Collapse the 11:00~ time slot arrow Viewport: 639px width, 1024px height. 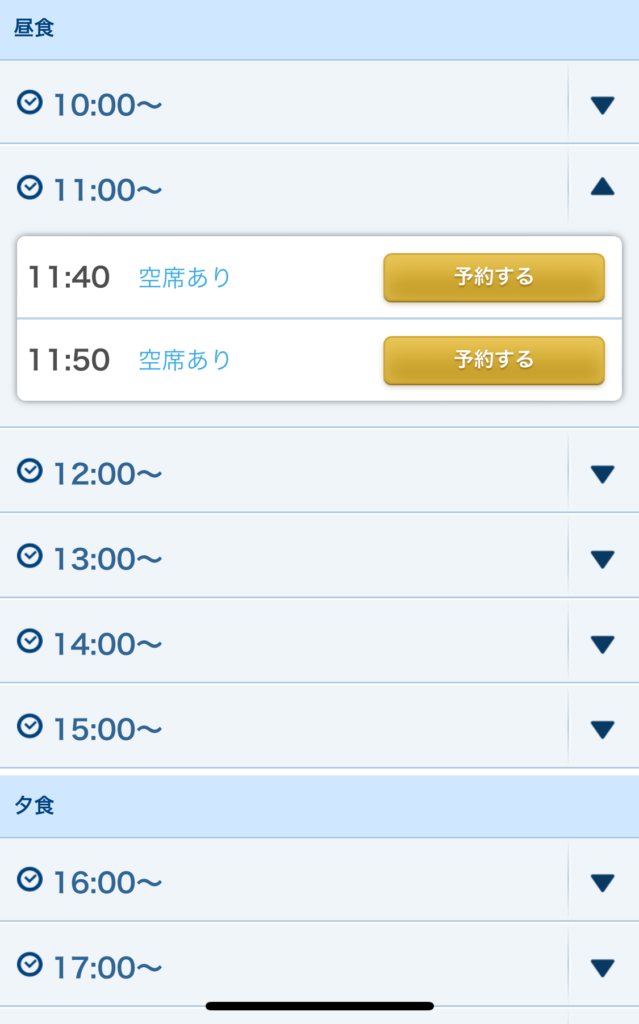(x=602, y=187)
